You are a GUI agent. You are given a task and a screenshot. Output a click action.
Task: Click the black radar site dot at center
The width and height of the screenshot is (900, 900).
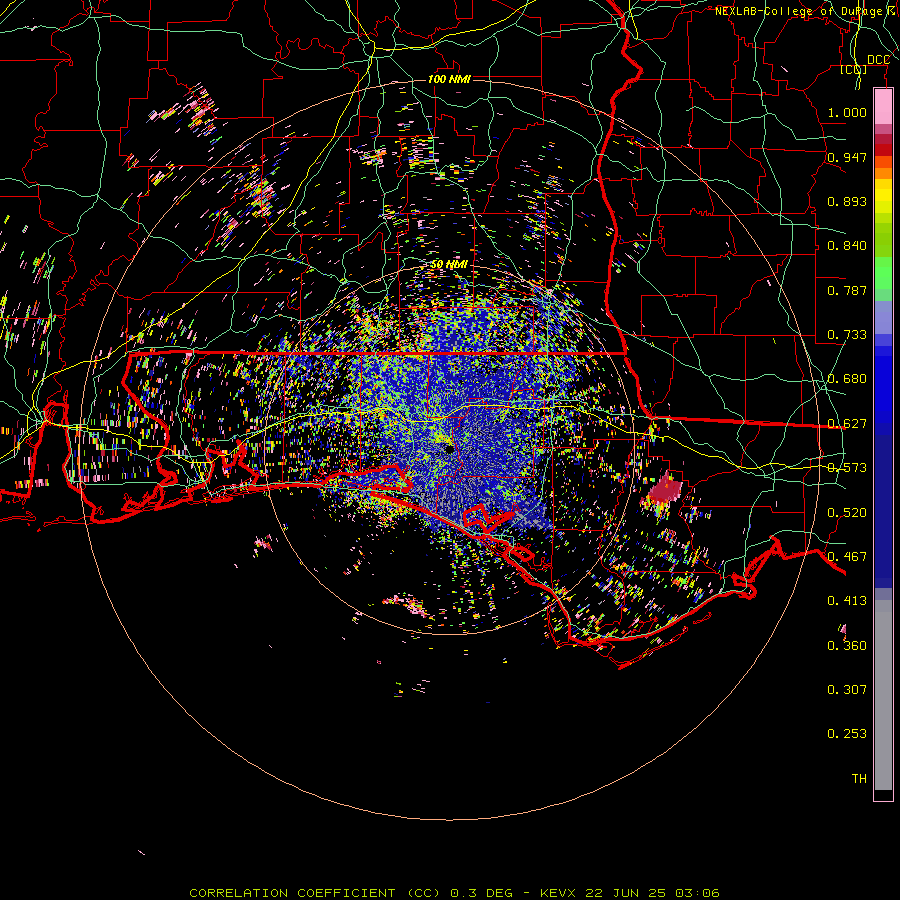click(x=449, y=449)
